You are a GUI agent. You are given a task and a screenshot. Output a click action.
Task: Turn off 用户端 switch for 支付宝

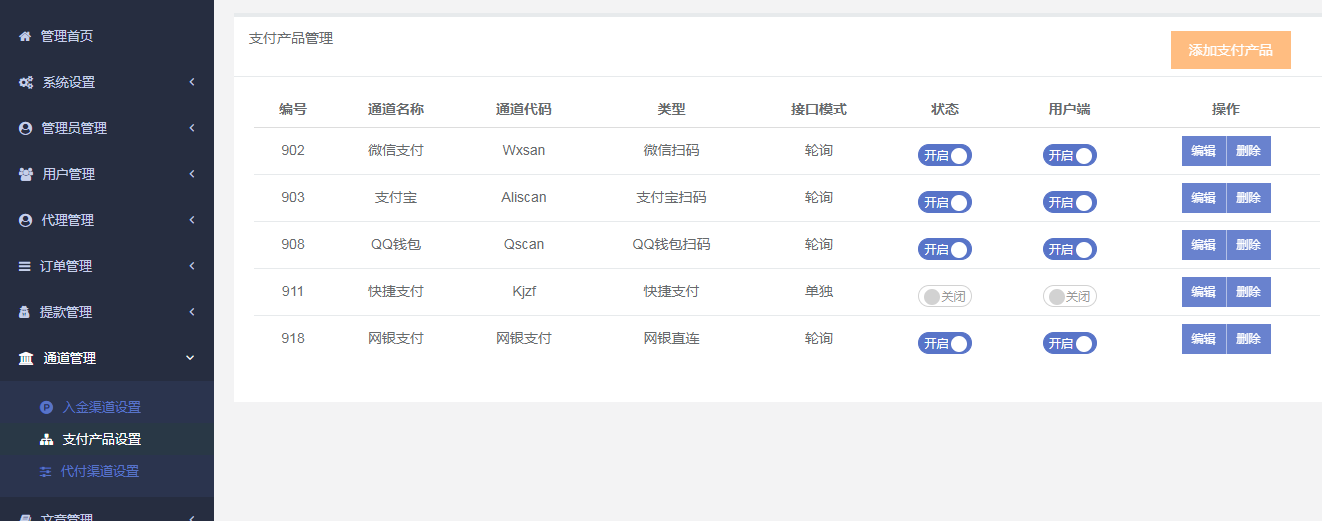(x=1069, y=202)
